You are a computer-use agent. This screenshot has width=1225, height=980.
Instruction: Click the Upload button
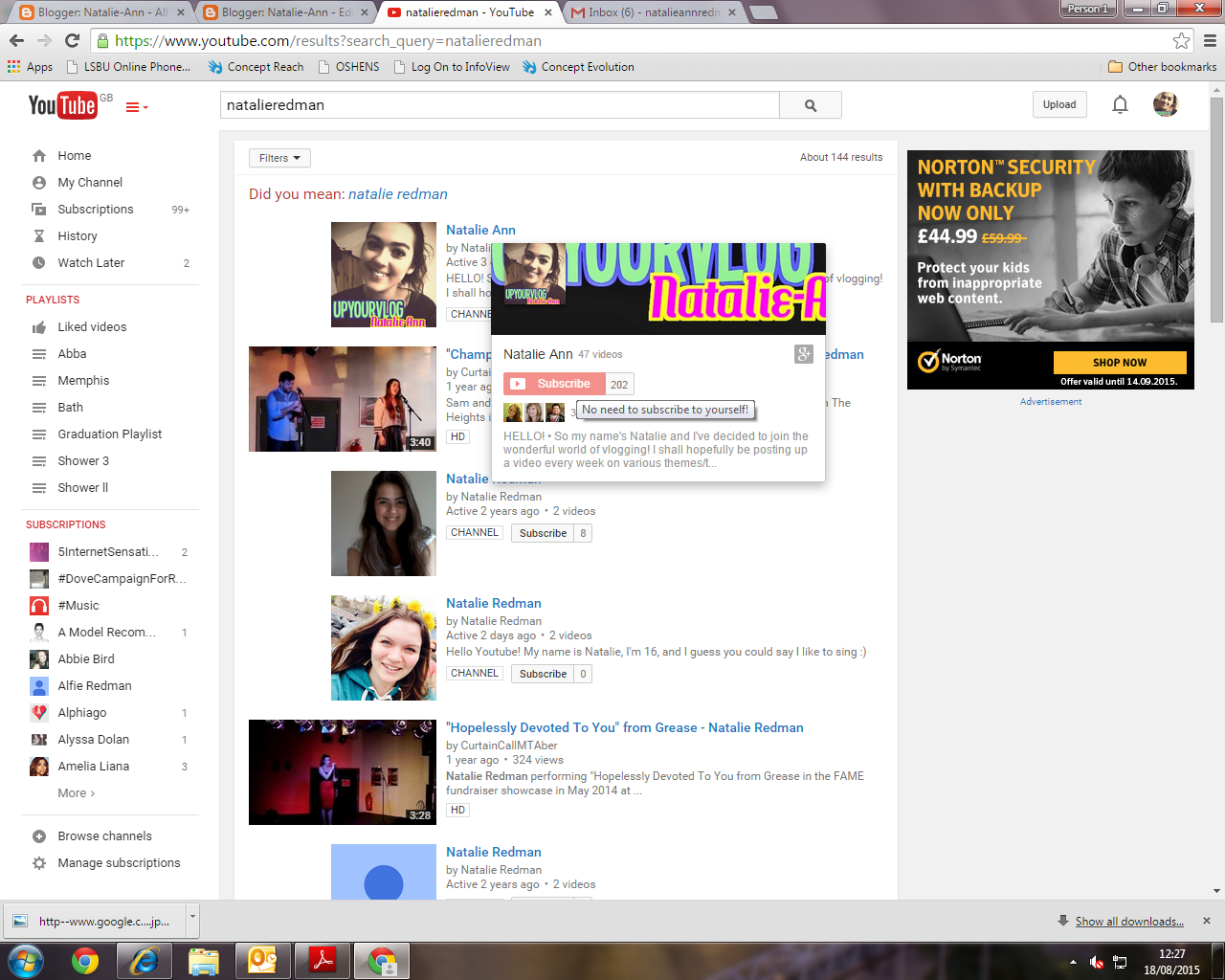tap(1059, 105)
